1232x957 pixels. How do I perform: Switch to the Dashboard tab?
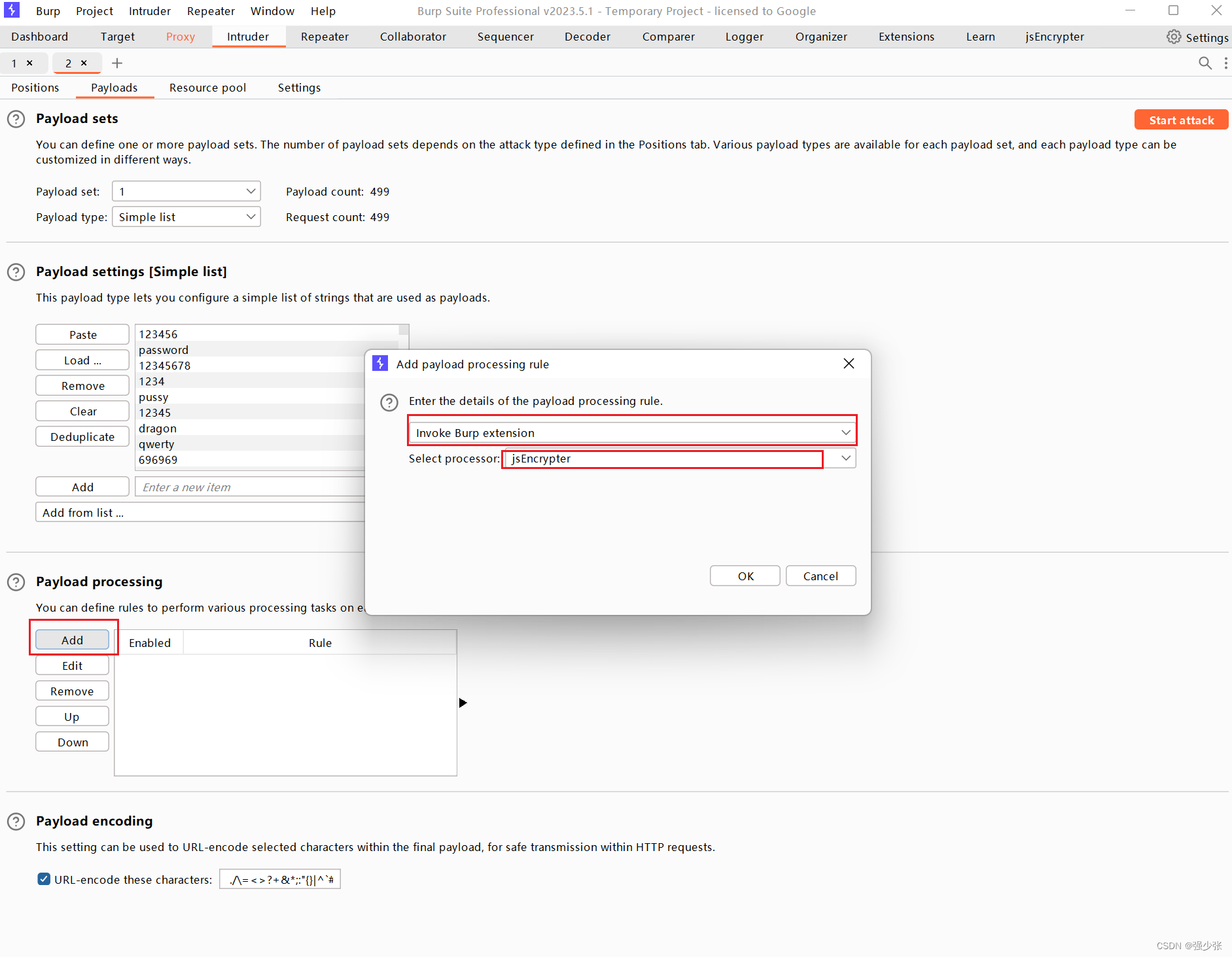(x=39, y=37)
